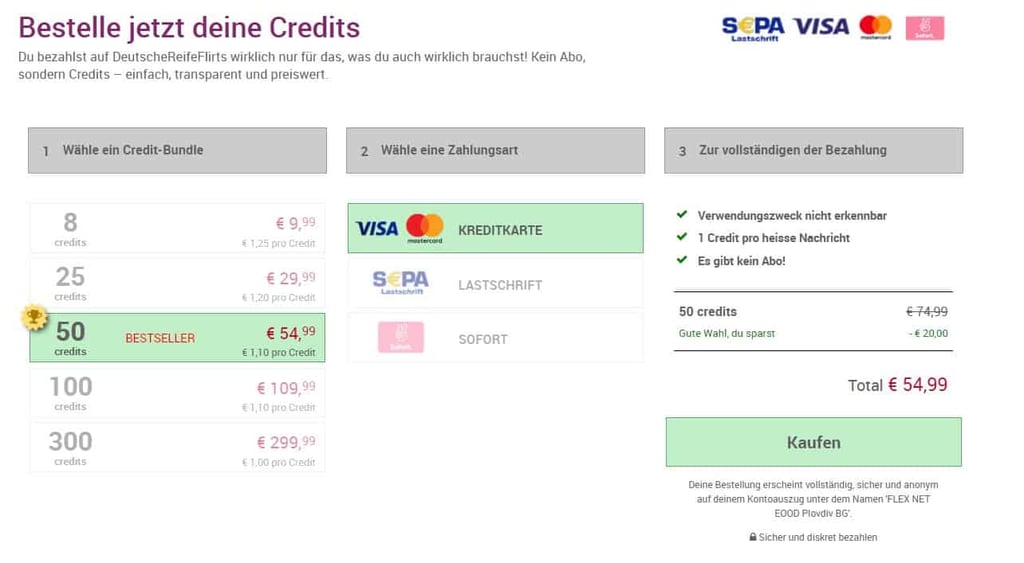Click the VISA logo in the header
This screenshot has height=563, width=1024.
pyautogui.click(x=821, y=27)
